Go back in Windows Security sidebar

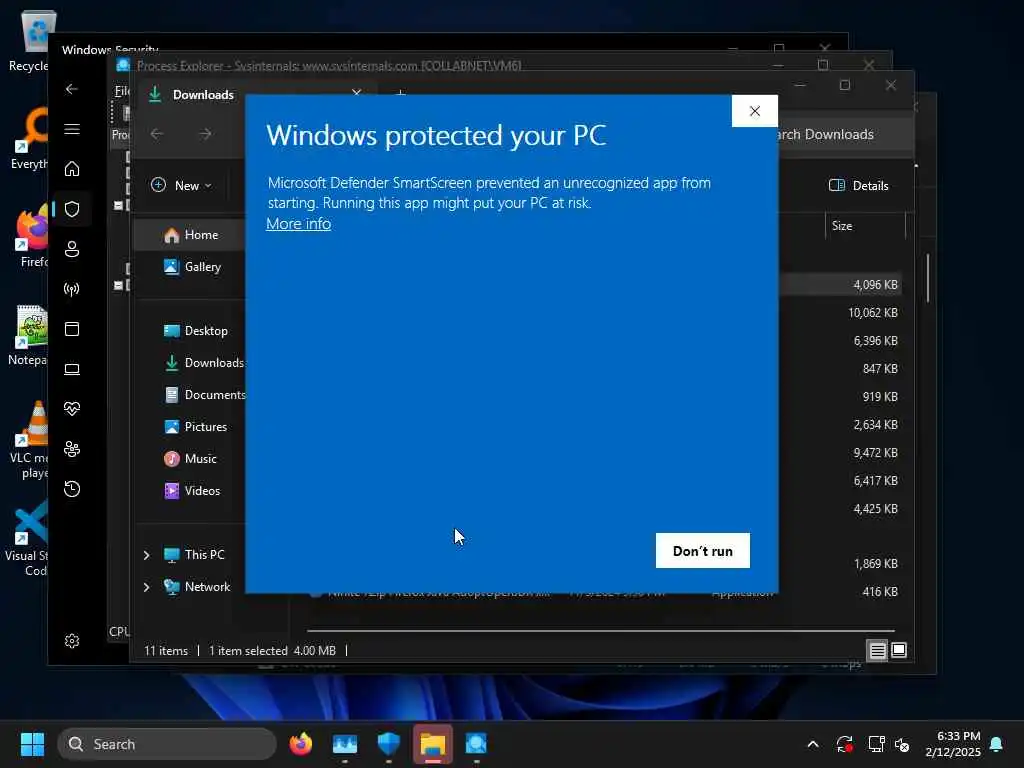click(x=72, y=89)
